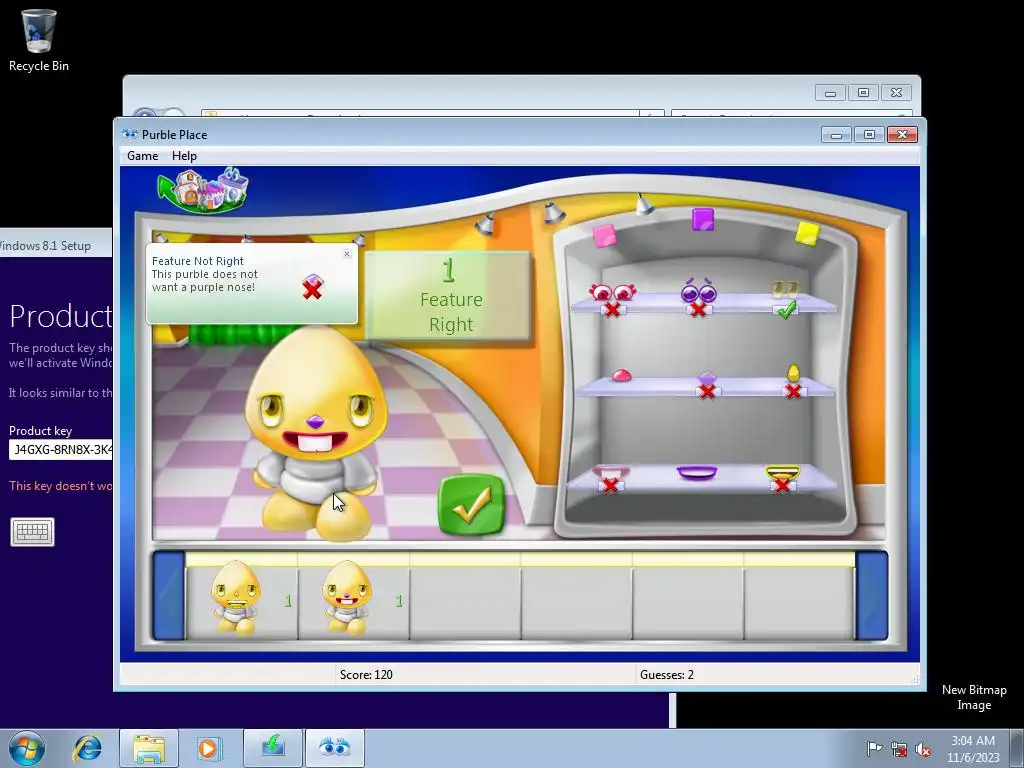The image size is (1024, 768).
Task: Open the clock showing 3:04 AM
Action: (973, 748)
